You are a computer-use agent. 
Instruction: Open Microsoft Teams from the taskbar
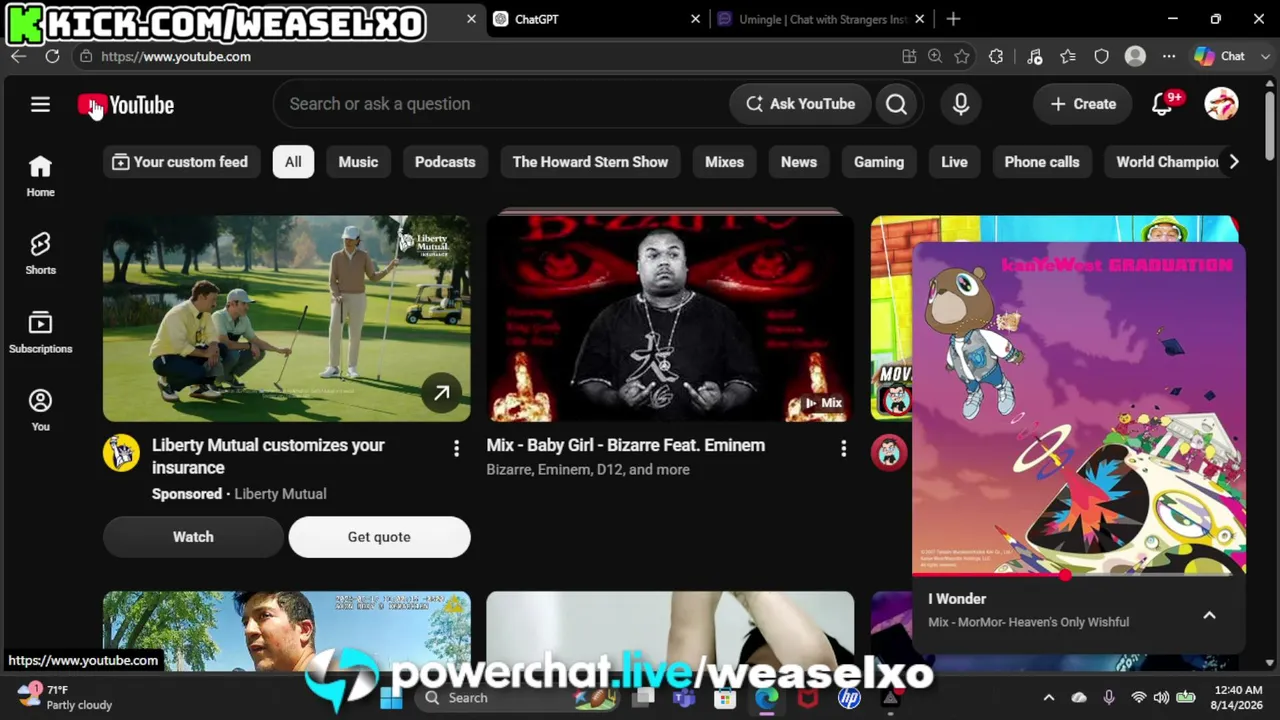point(684,698)
